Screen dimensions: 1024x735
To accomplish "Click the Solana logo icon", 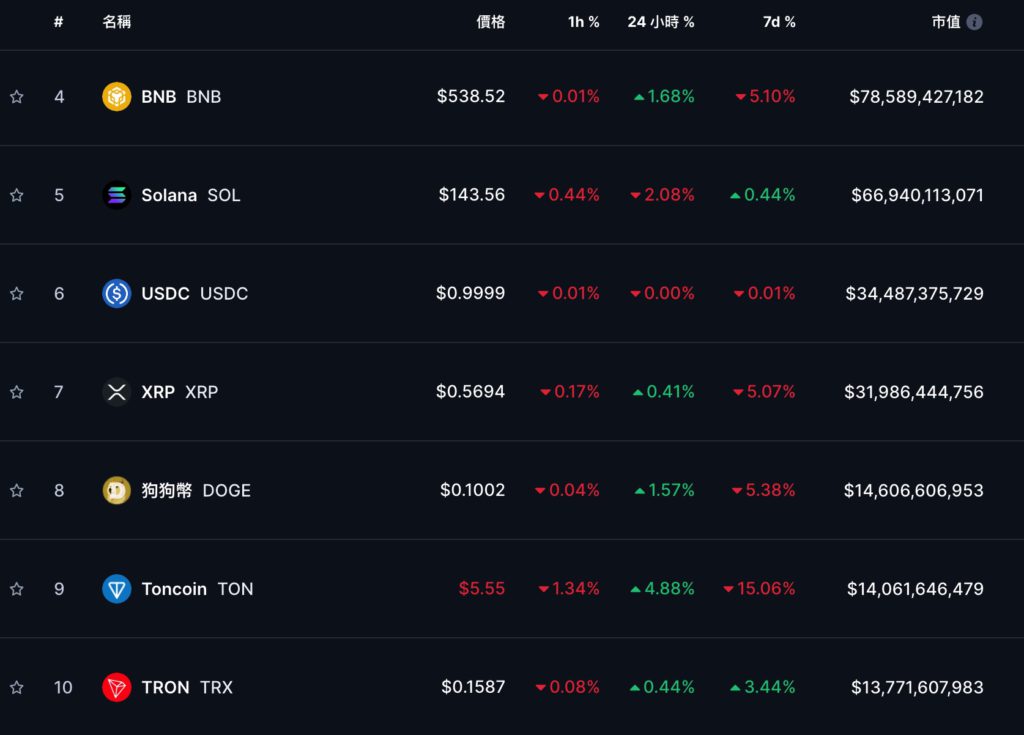I will coord(117,195).
